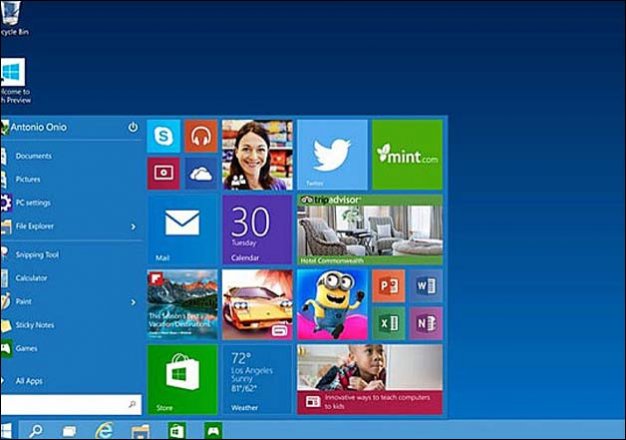This screenshot has height=440, width=626.
Task: Open Snipping Tool from the Start list
Action: 37,254
